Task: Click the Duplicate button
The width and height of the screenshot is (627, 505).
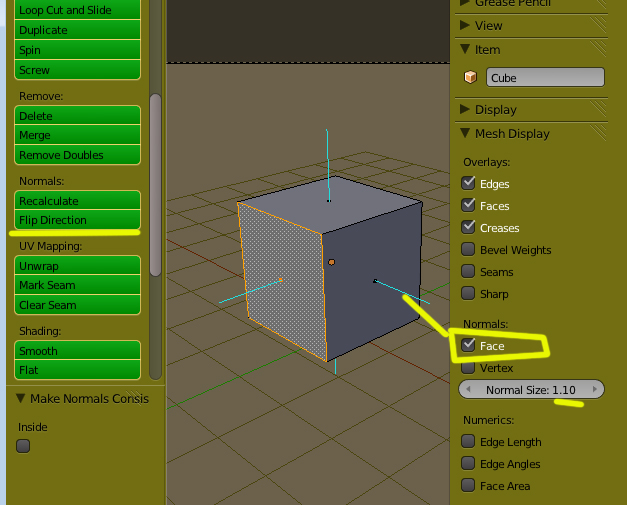Action: click(x=77, y=30)
